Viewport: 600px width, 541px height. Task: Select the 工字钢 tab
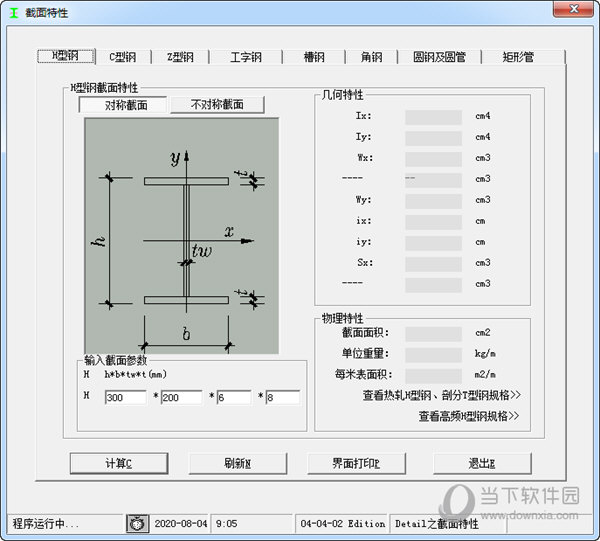tap(245, 57)
